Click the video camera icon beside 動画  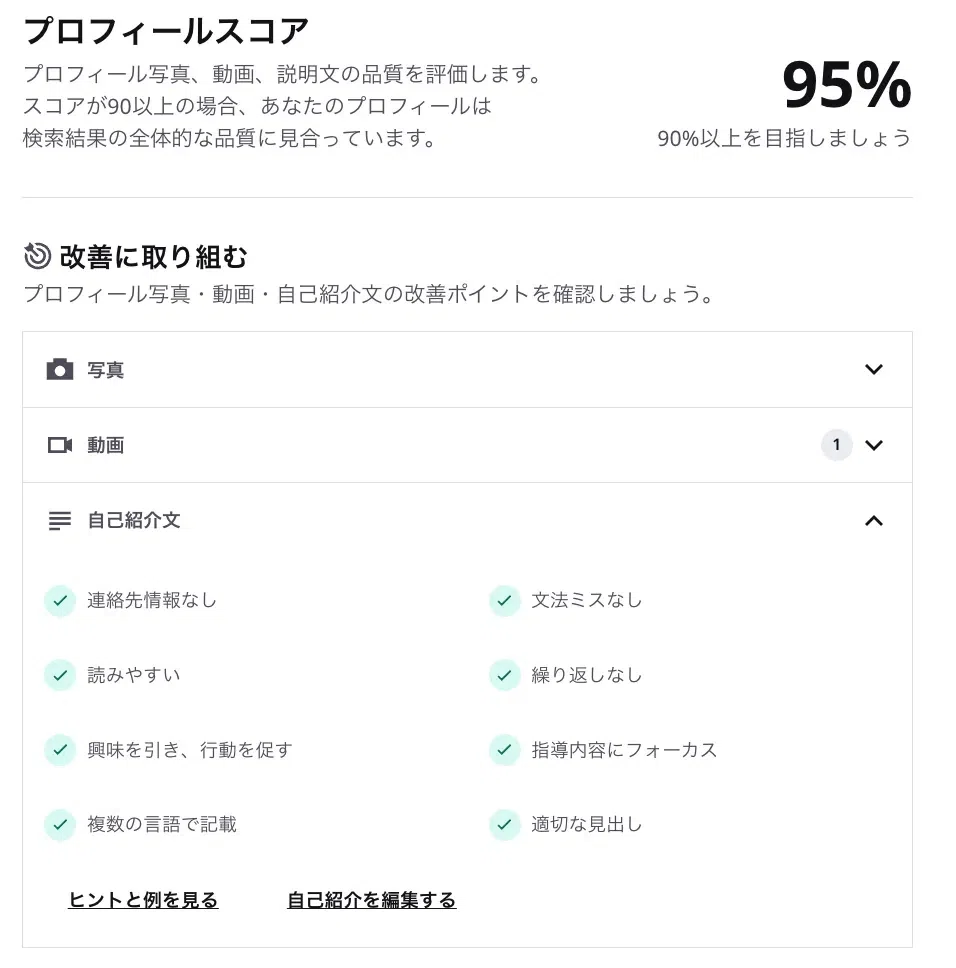coord(60,444)
